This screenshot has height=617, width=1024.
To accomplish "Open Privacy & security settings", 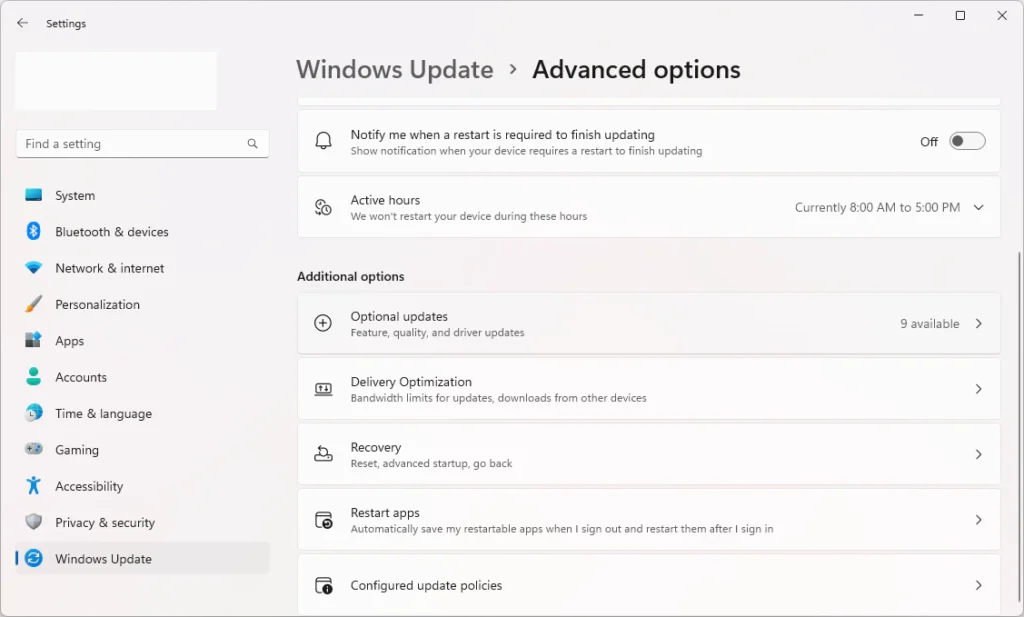I will tap(142, 522).
